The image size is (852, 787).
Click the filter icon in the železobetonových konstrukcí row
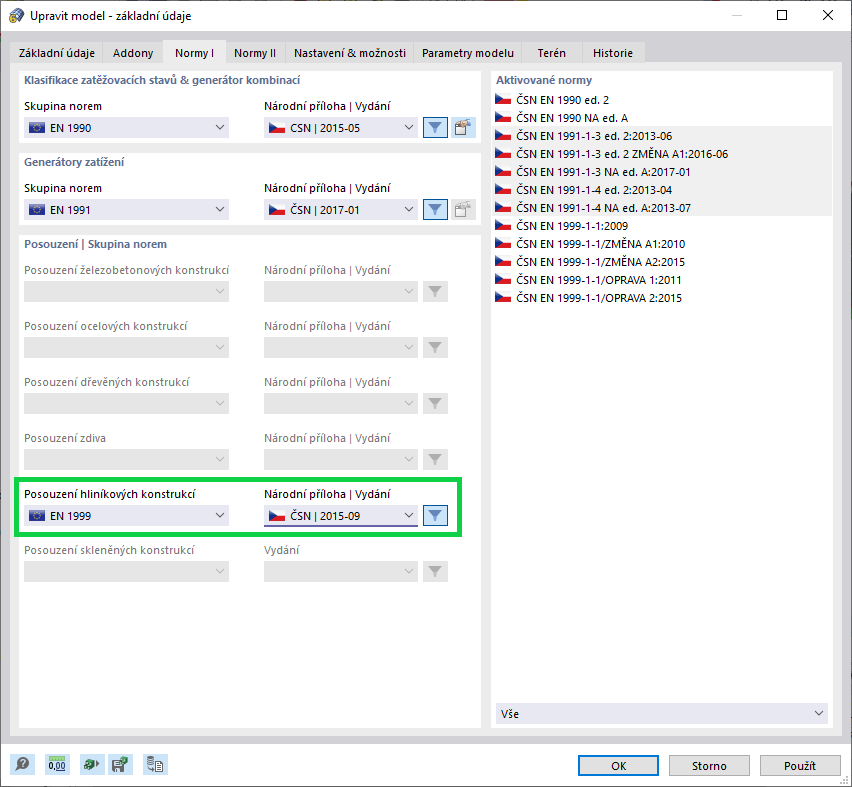(435, 292)
